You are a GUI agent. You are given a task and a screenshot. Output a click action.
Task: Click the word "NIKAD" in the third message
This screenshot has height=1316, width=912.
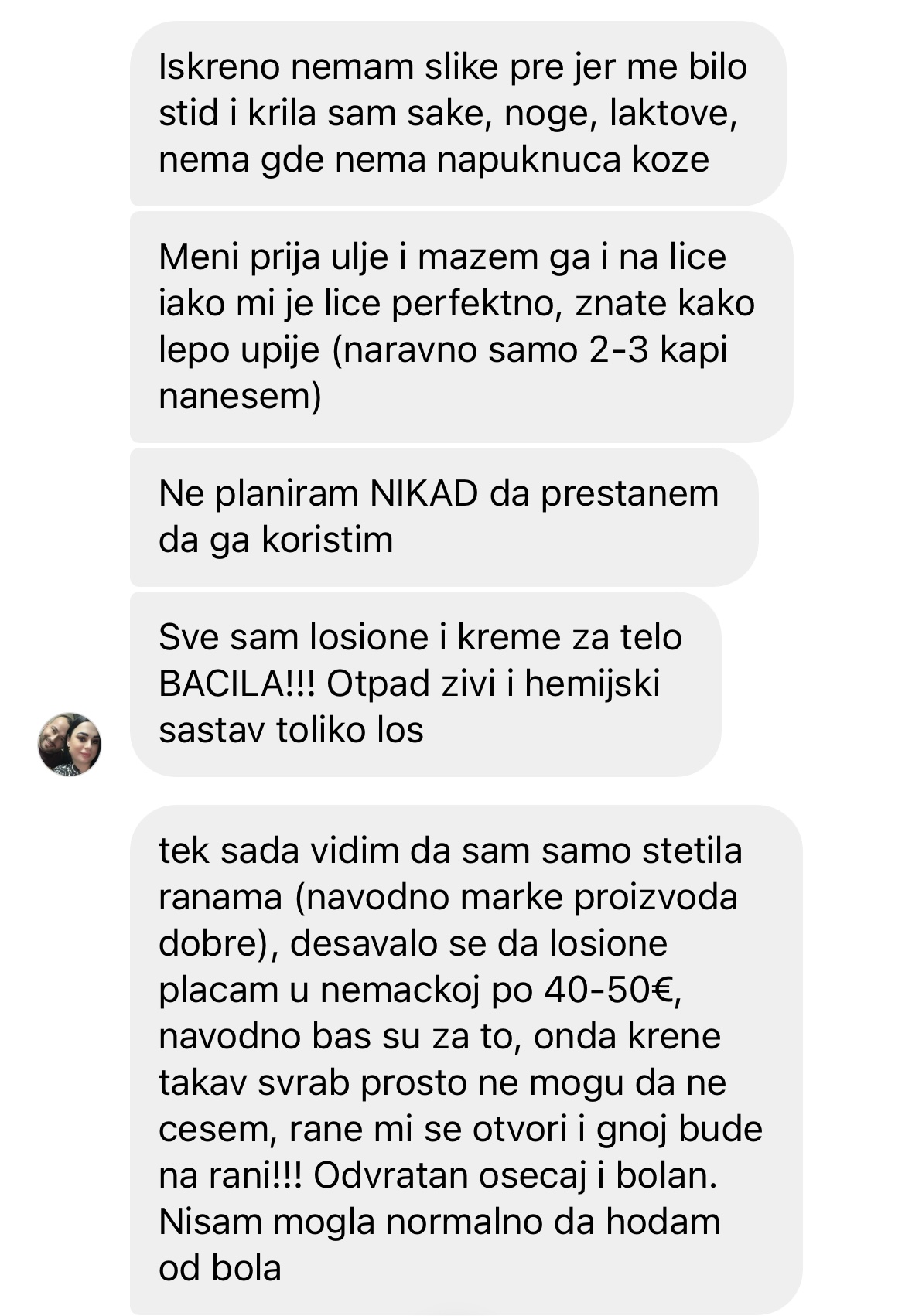pyautogui.click(x=424, y=493)
